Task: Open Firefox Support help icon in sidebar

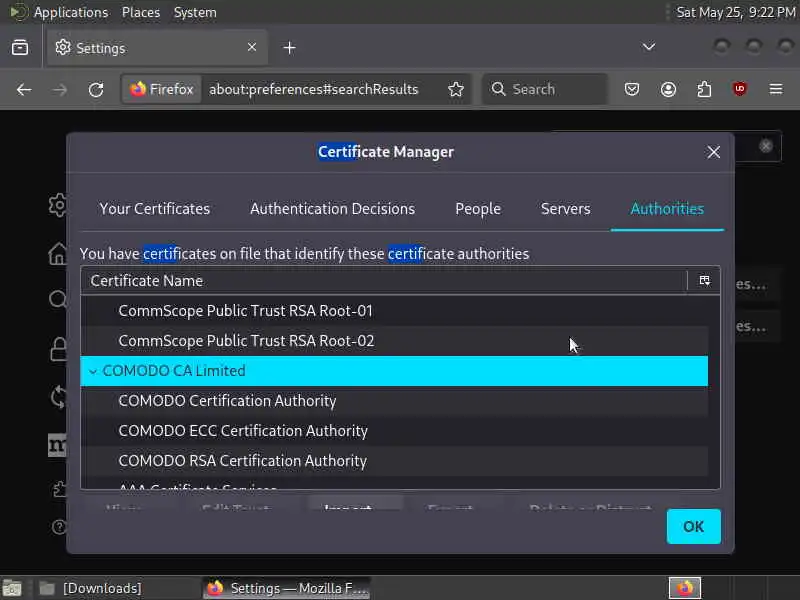Action: click(59, 527)
